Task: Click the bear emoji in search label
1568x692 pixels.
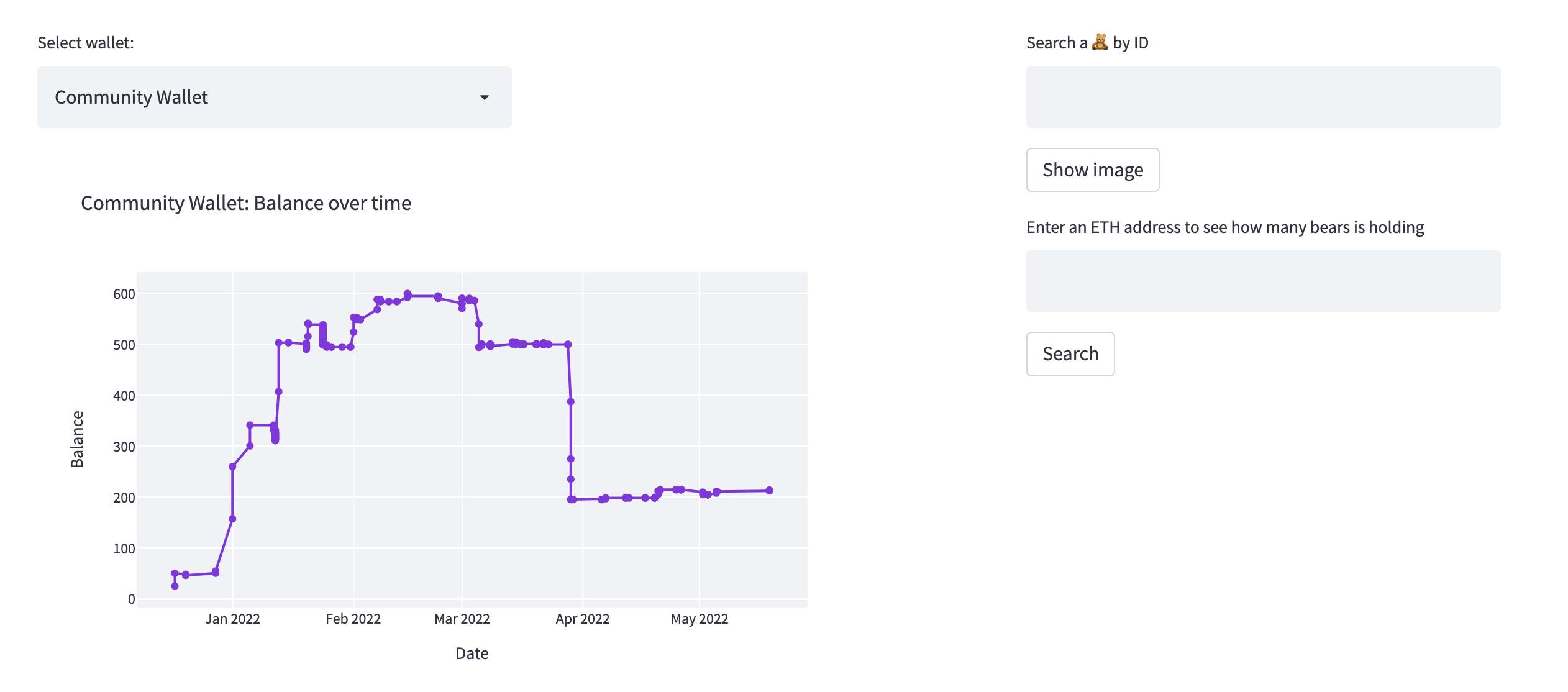Action: pos(1100,42)
